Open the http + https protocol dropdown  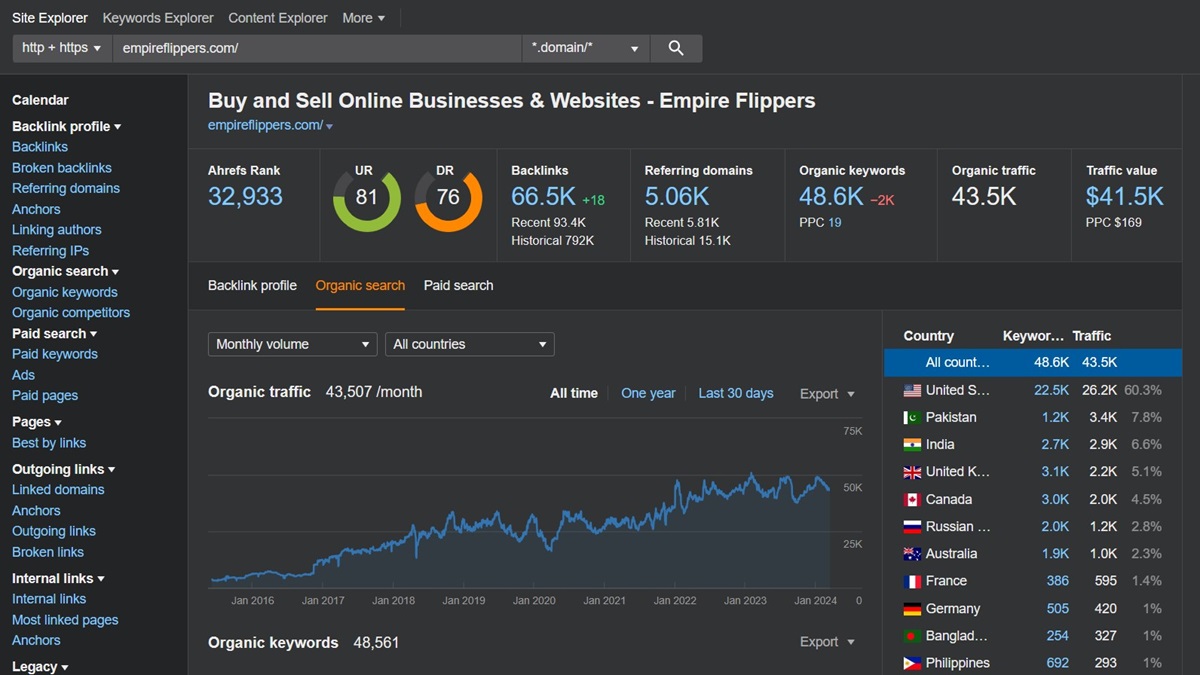(x=62, y=48)
